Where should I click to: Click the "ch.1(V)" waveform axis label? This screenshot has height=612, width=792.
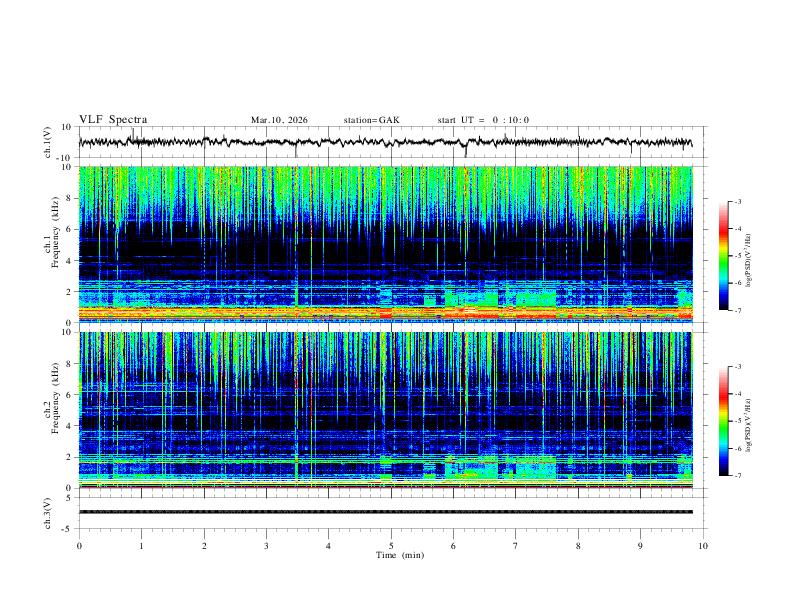(x=47, y=142)
